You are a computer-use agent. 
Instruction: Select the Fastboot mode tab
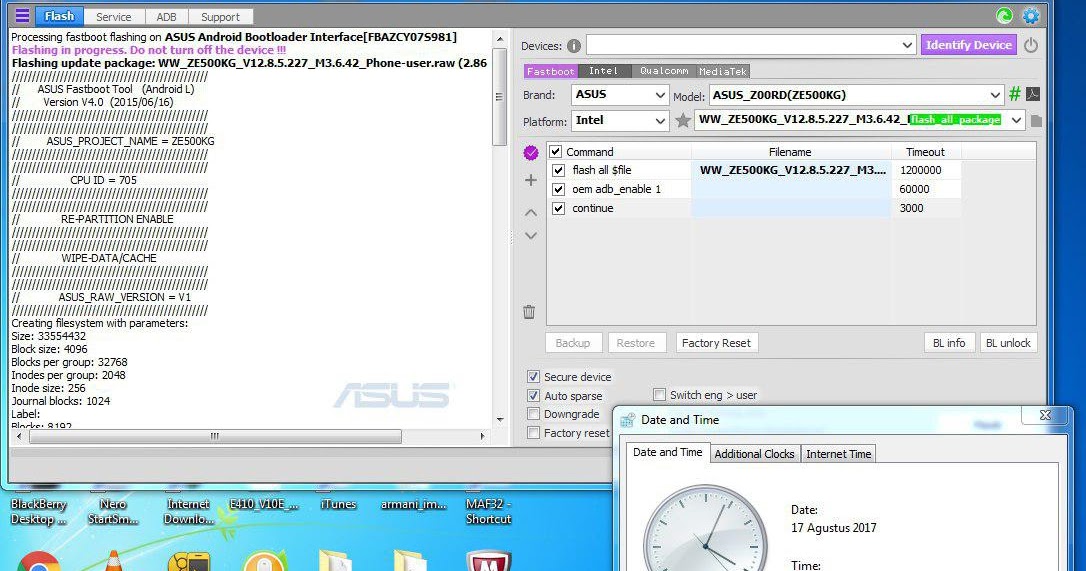click(551, 71)
